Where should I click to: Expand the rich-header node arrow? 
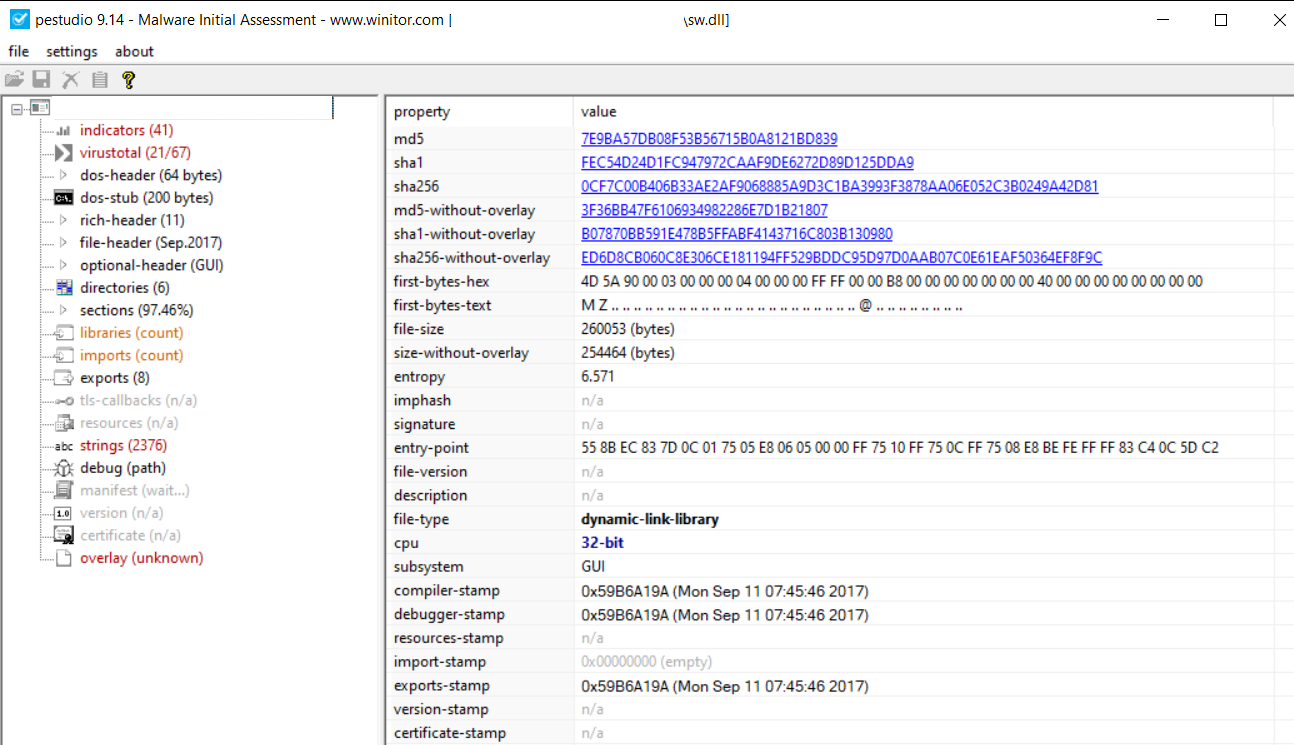pyautogui.click(x=64, y=220)
